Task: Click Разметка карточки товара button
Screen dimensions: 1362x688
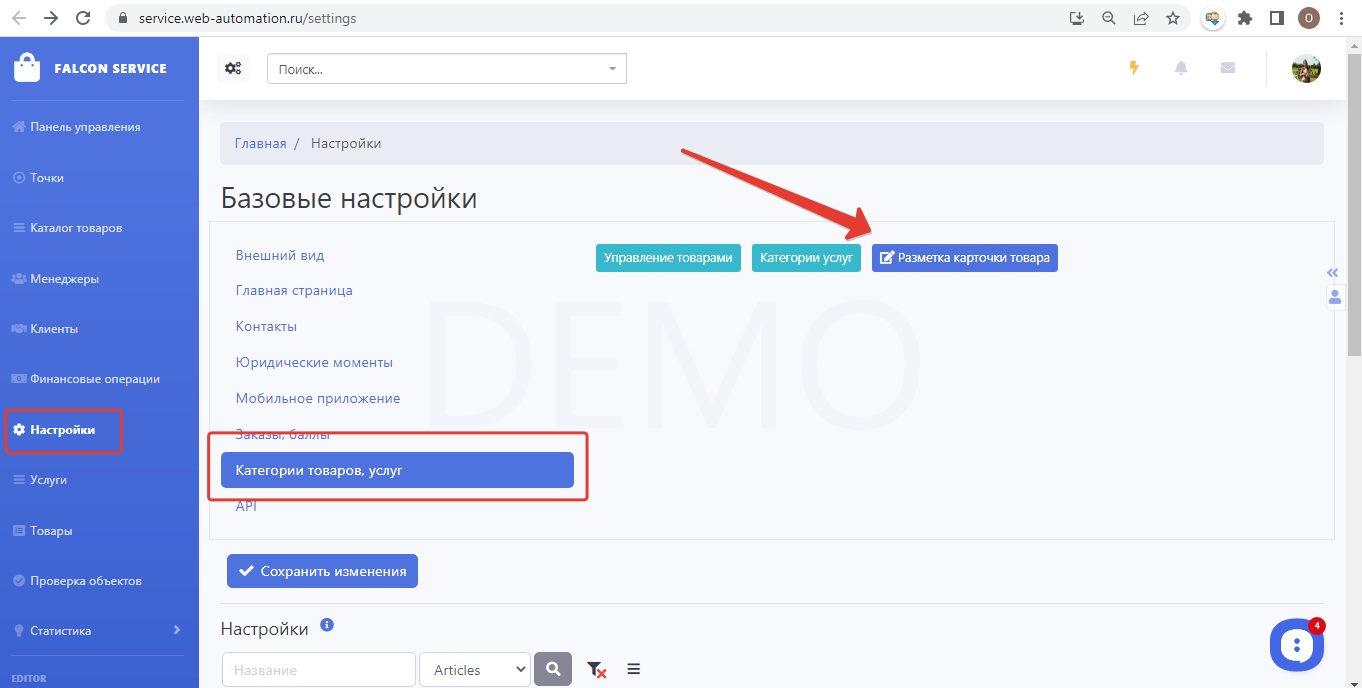Action: point(964,257)
